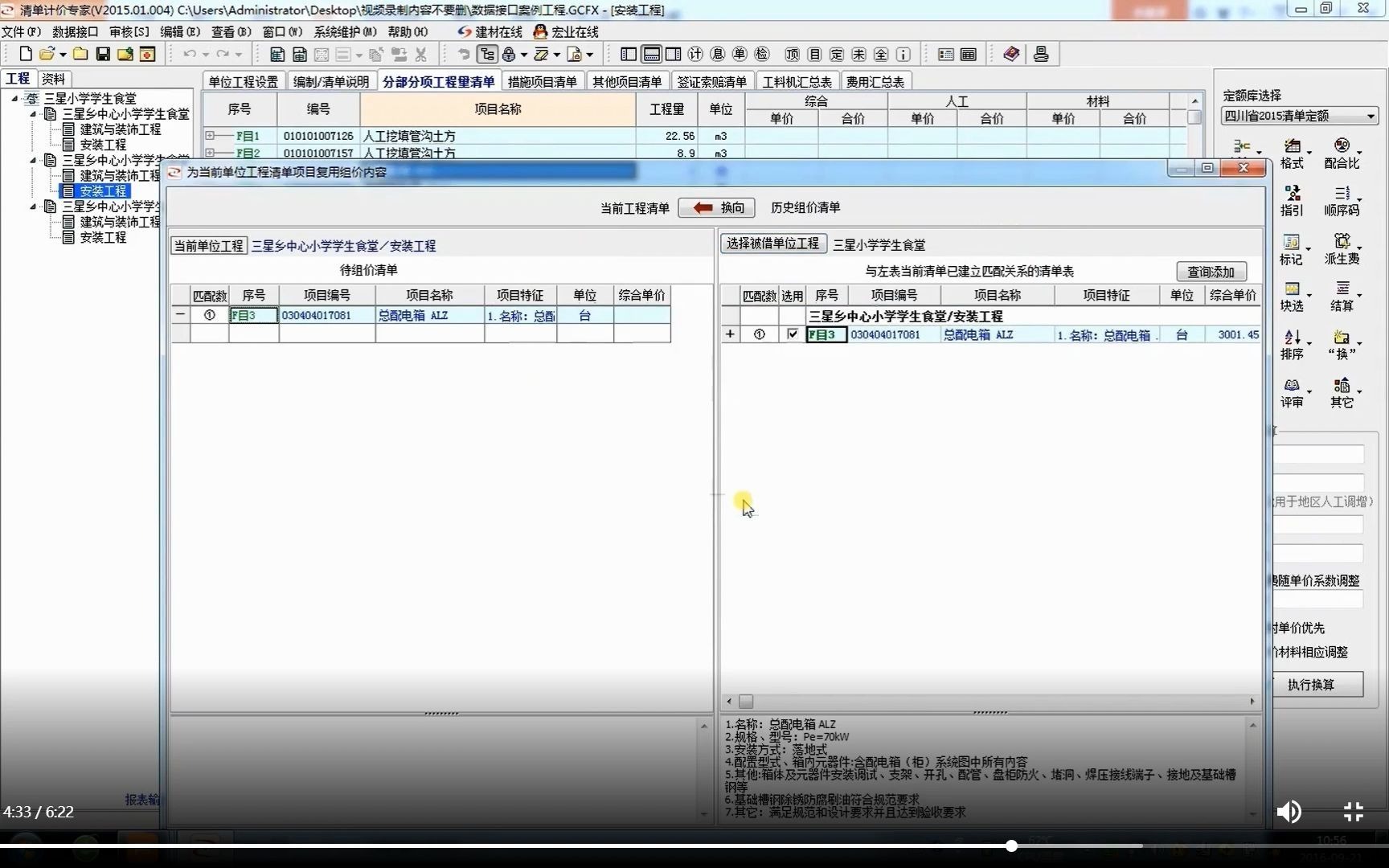Screen dimensions: 1389x868
Task: Click the 全 toolbar icon
Action: click(x=881, y=54)
